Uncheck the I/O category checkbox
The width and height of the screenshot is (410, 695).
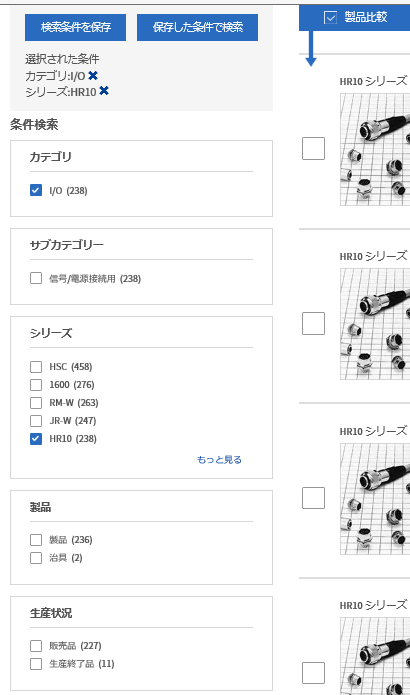(36, 190)
